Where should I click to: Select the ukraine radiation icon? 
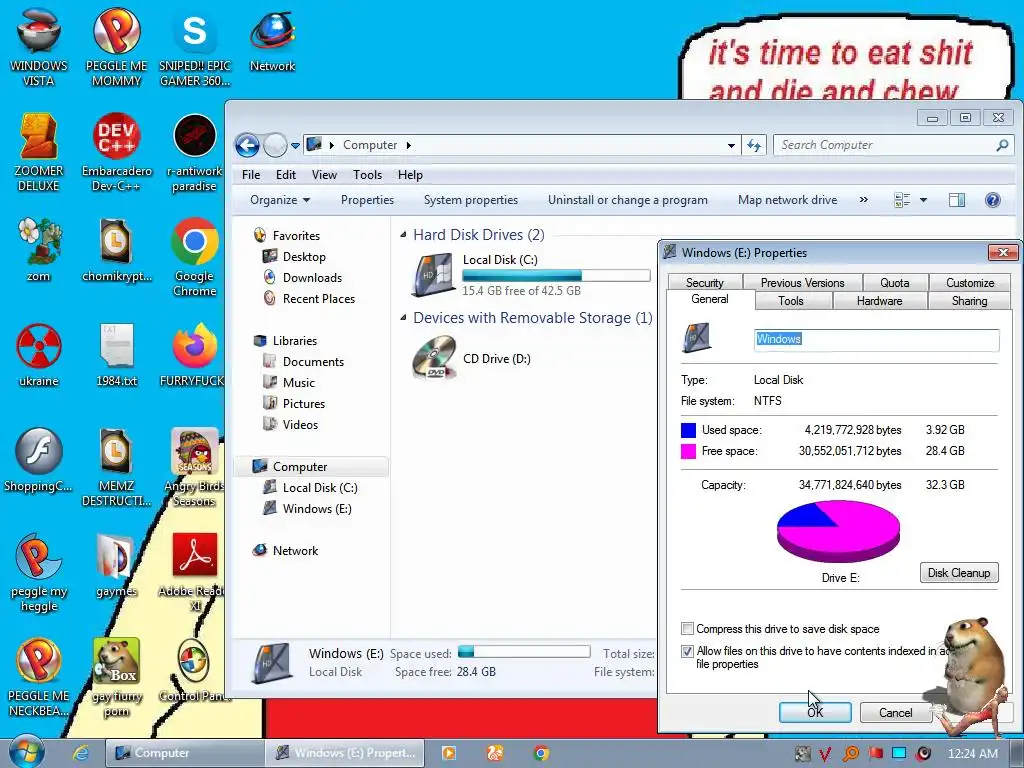tap(39, 354)
